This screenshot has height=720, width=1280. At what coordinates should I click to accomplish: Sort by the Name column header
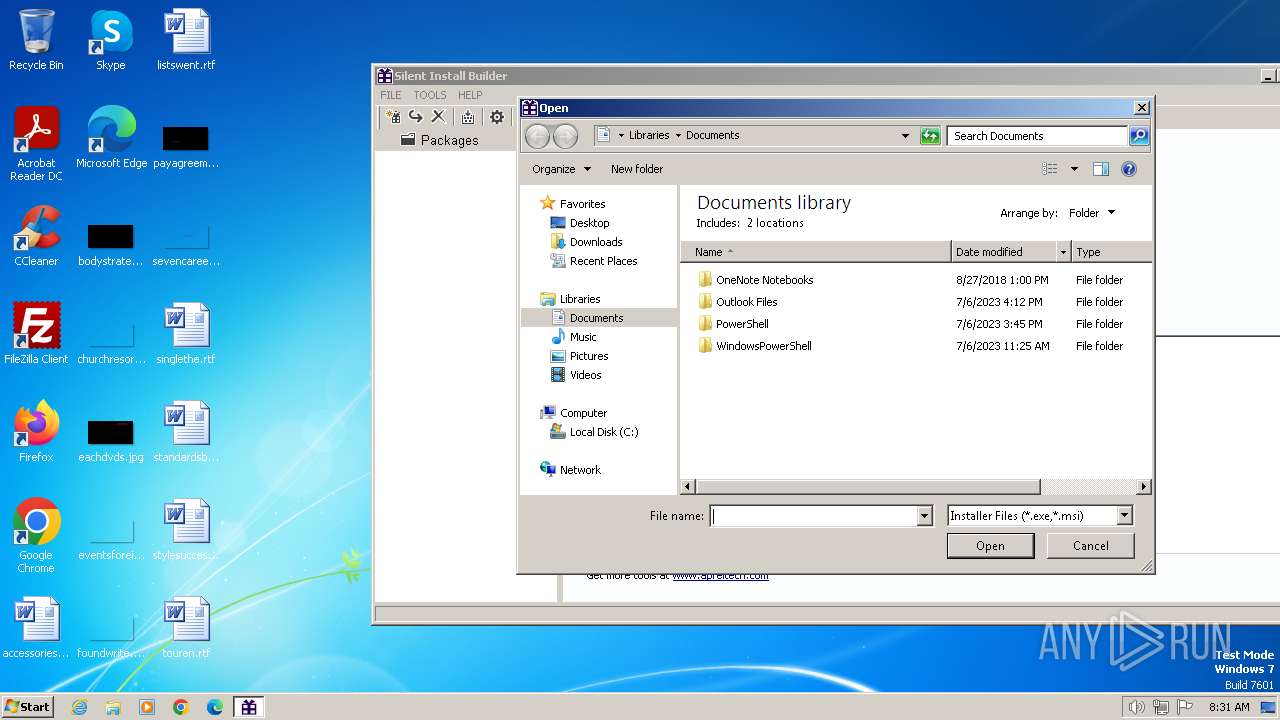(816, 252)
